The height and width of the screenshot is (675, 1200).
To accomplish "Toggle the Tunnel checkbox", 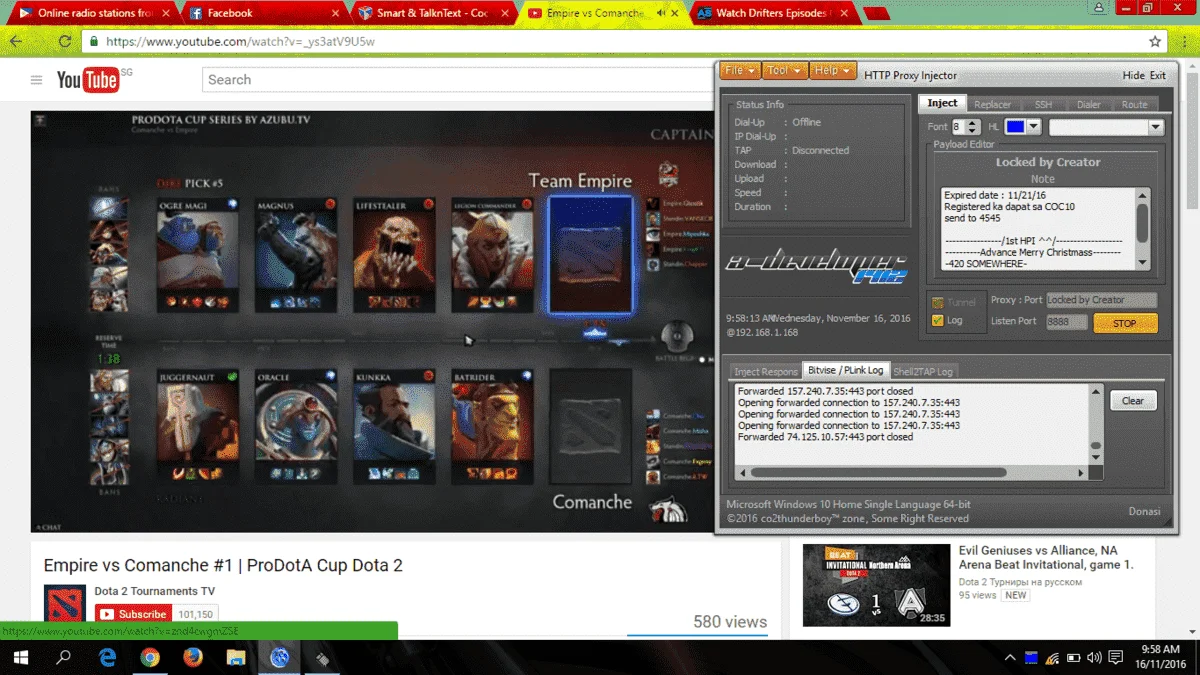I will pos(937,302).
